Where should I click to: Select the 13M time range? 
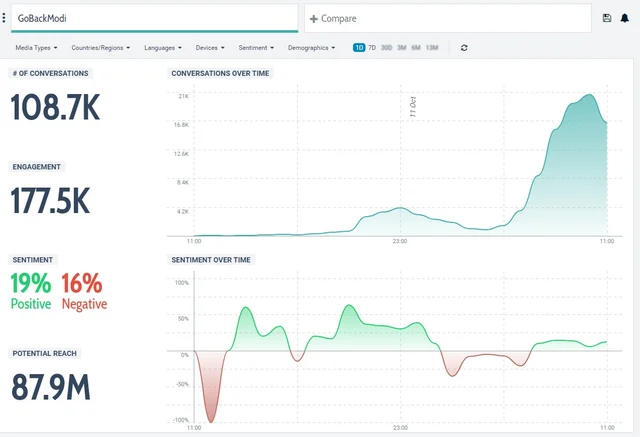click(432, 48)
